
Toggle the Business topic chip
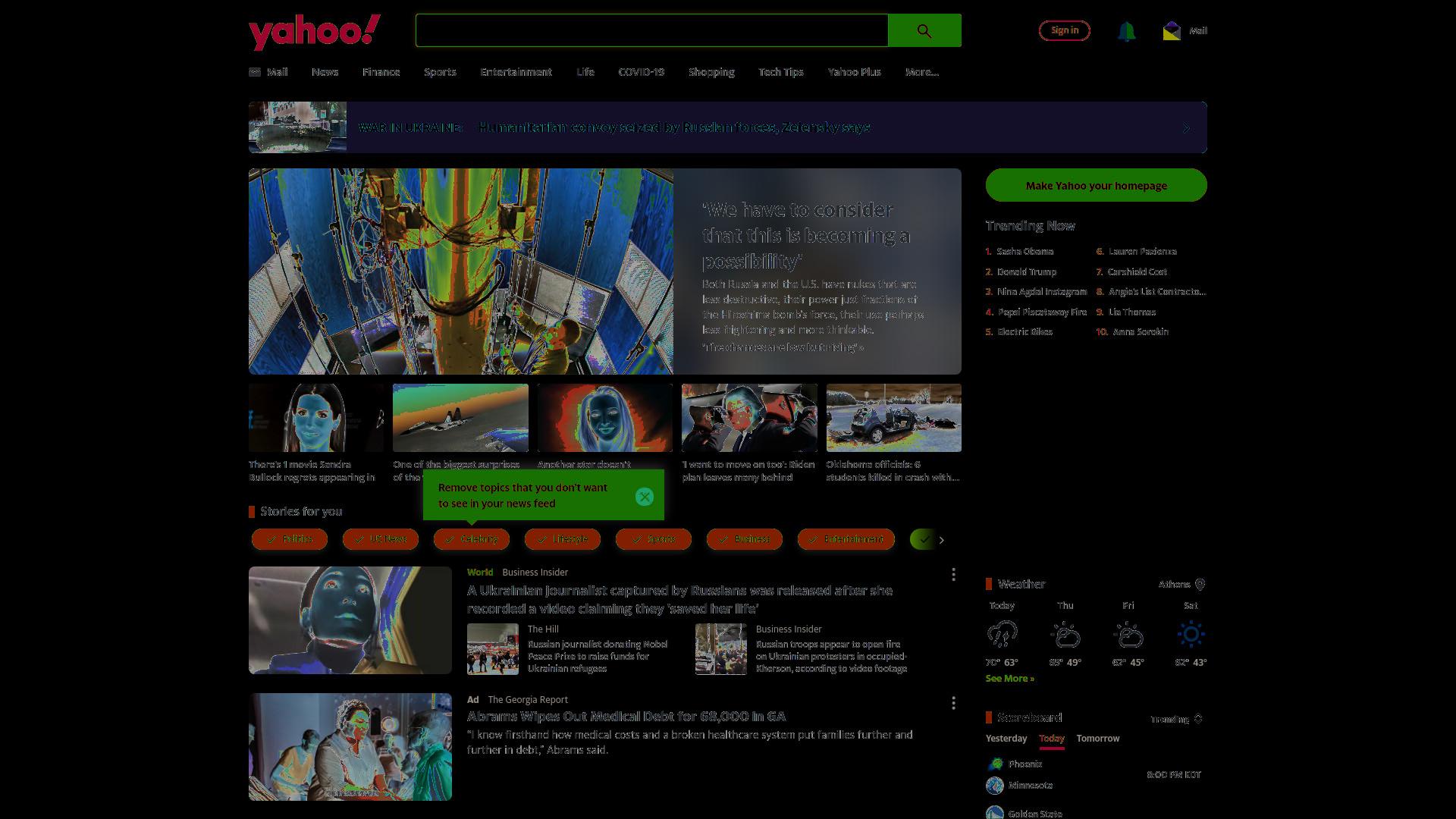(x=745, y=539)
